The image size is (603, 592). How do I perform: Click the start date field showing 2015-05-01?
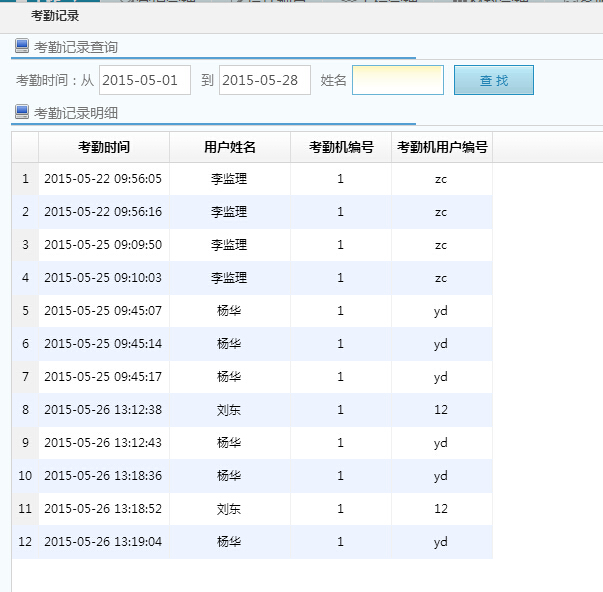pyautogui.click(x=145, y=80)
